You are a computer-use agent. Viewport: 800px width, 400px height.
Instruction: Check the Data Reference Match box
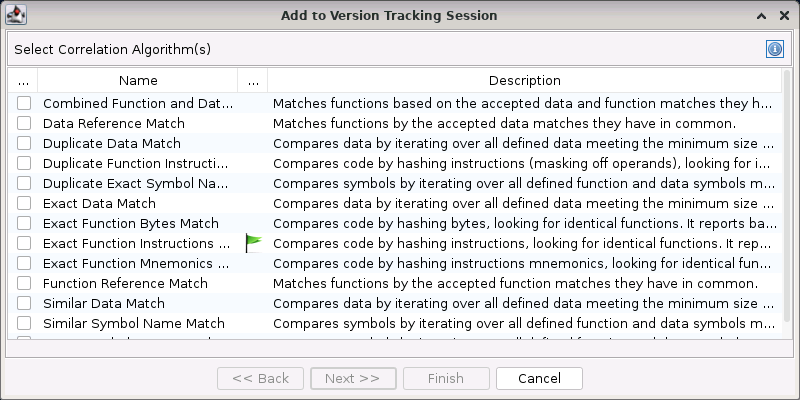23,123
